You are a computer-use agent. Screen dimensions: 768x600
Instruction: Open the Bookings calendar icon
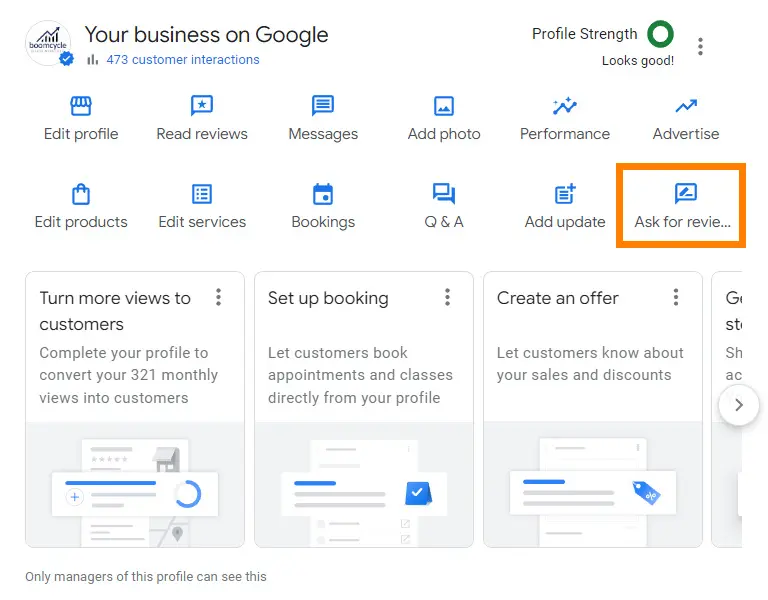tap(323, 194)
